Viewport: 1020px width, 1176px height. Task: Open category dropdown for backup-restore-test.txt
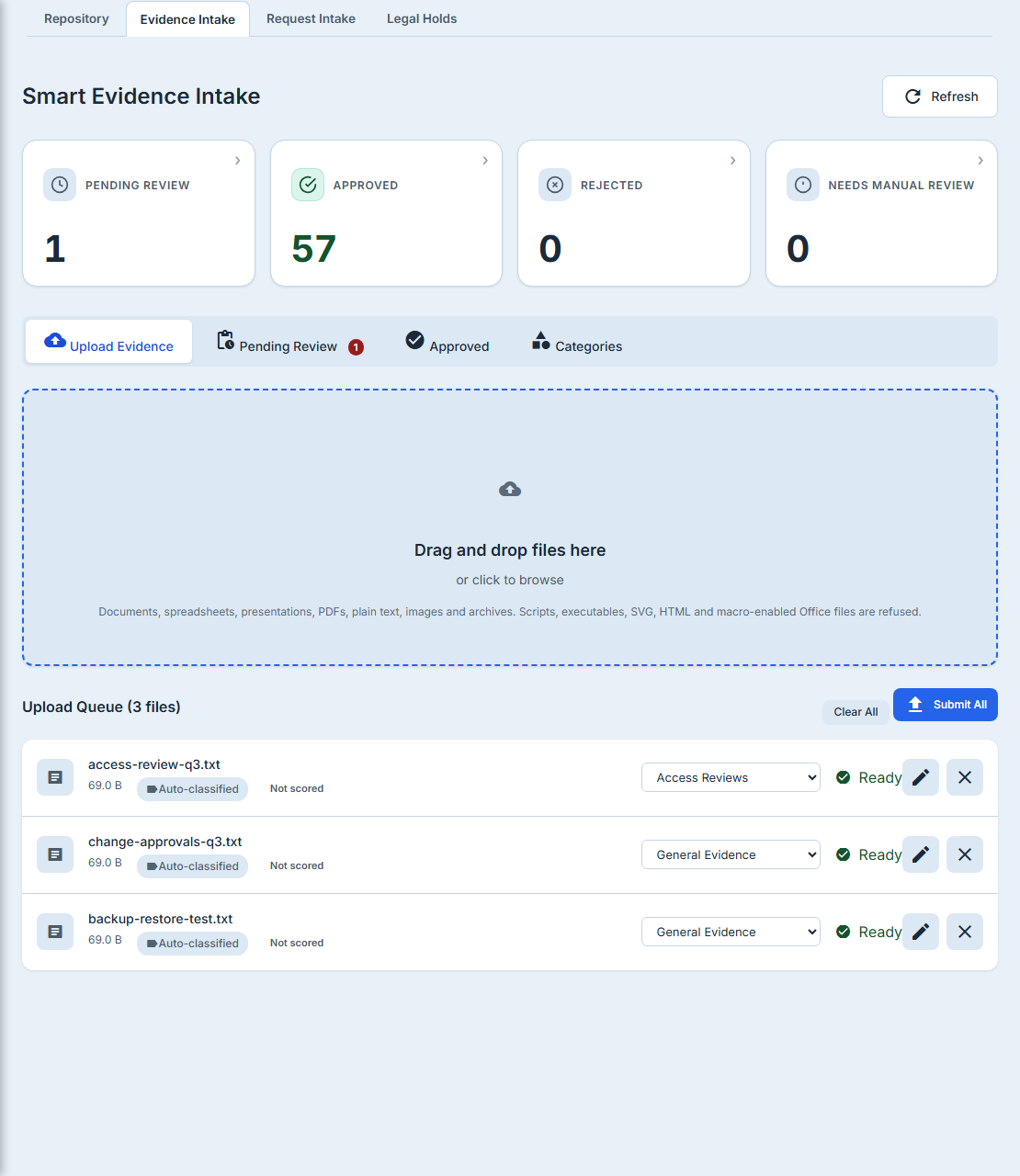(731, 932)
